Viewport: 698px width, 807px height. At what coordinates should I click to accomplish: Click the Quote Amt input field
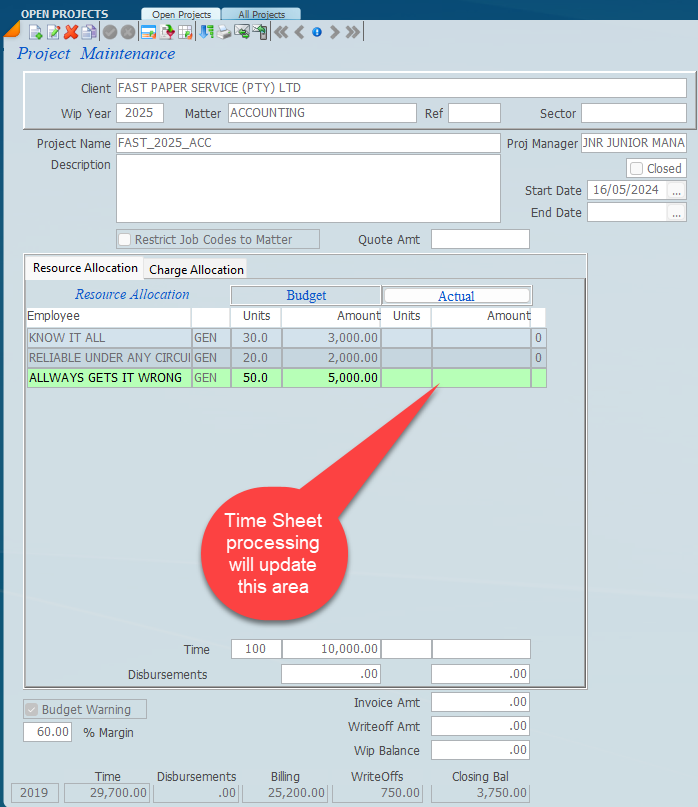(x=480, y=239)
